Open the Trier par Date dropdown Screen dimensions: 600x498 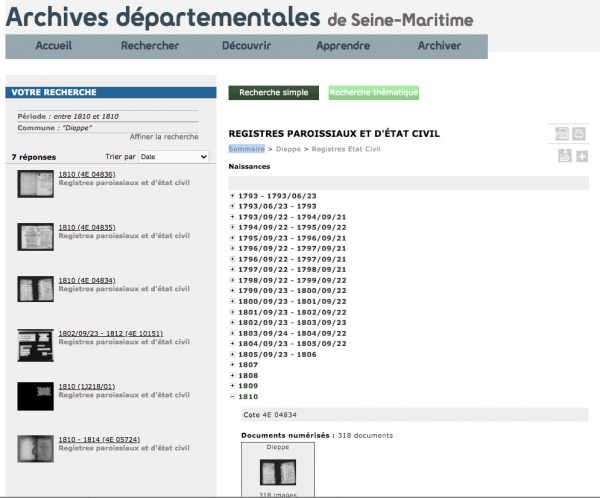[x=173, y=157]
